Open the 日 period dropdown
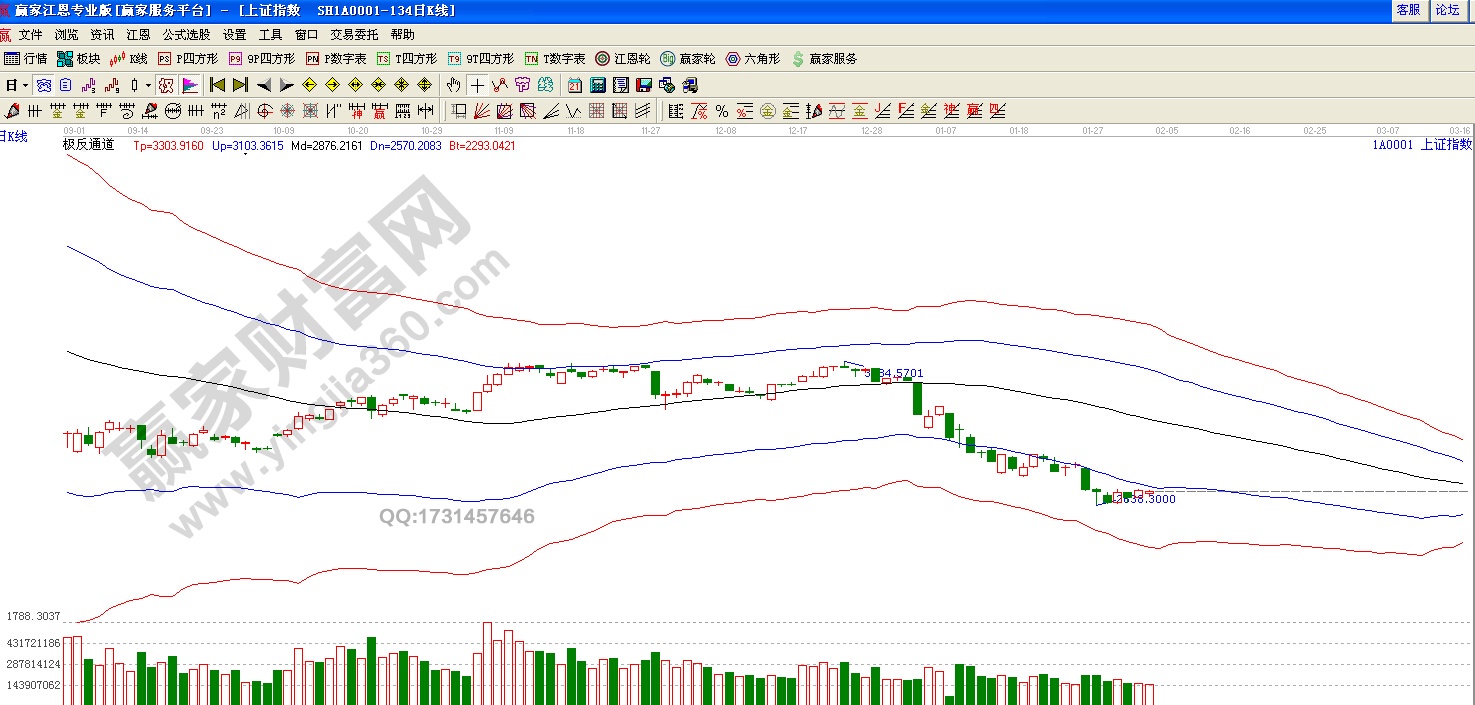This screenshot has width=1475, height=705. pos(14,85)
